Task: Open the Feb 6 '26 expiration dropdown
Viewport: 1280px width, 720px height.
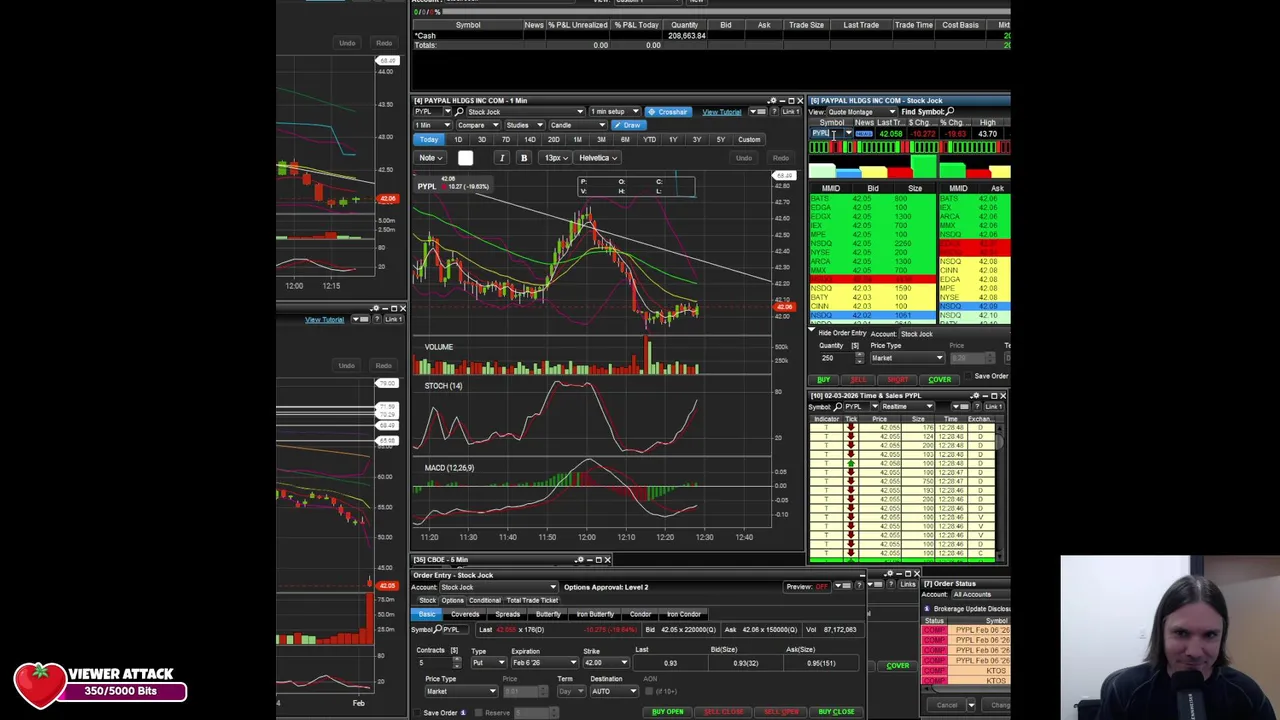Action: [544, 662]
